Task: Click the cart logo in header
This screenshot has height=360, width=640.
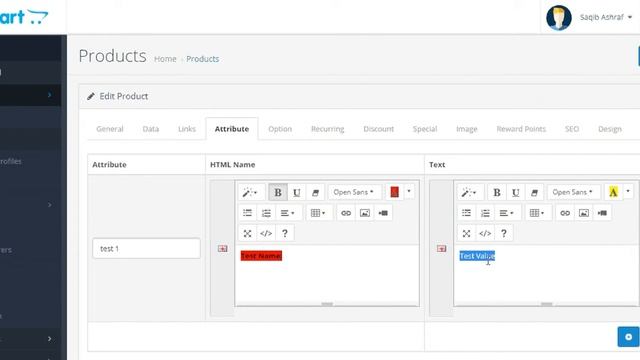Action: click(x=24, y=17)
